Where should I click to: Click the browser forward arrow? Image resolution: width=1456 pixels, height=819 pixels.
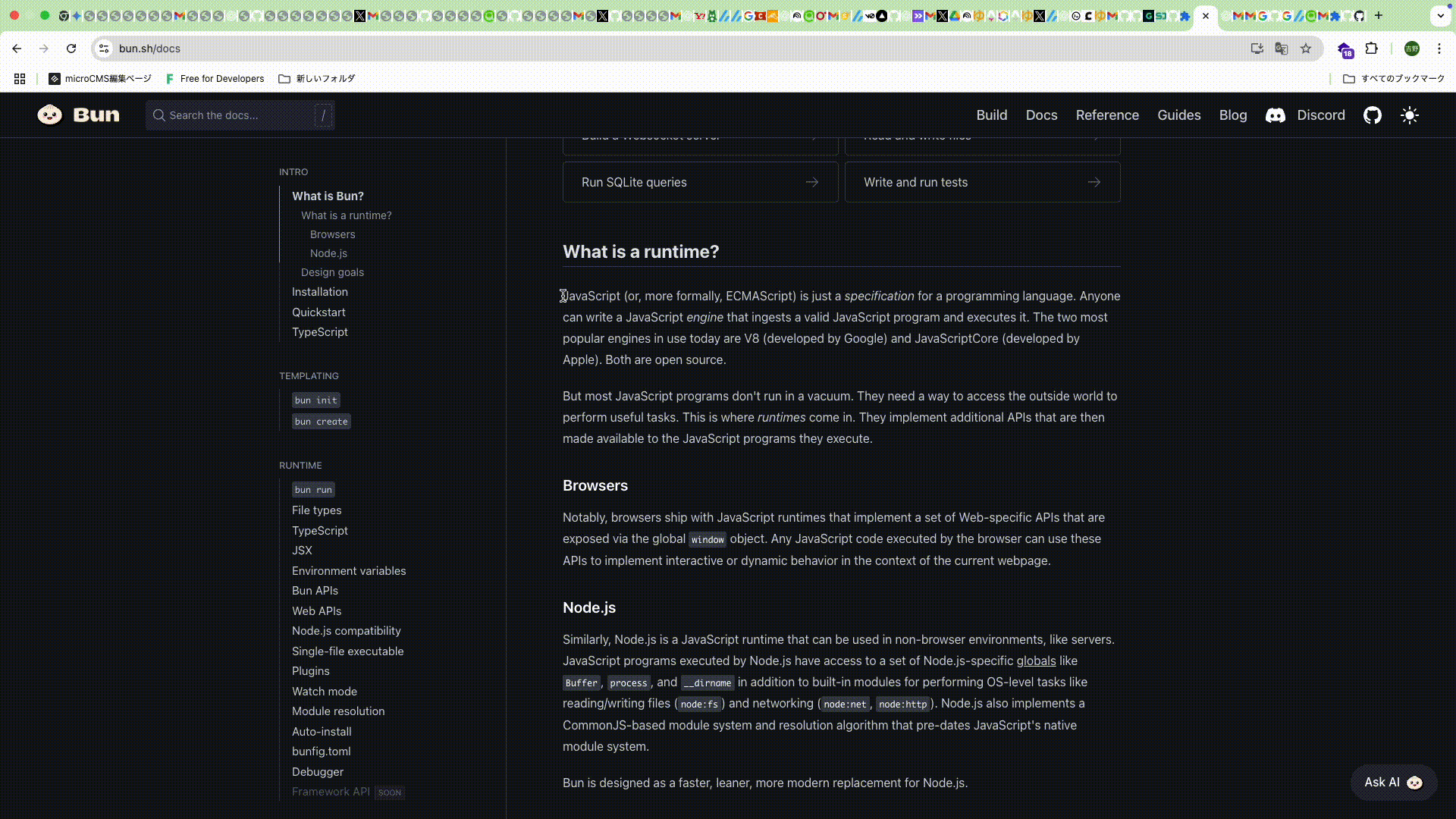44,49
